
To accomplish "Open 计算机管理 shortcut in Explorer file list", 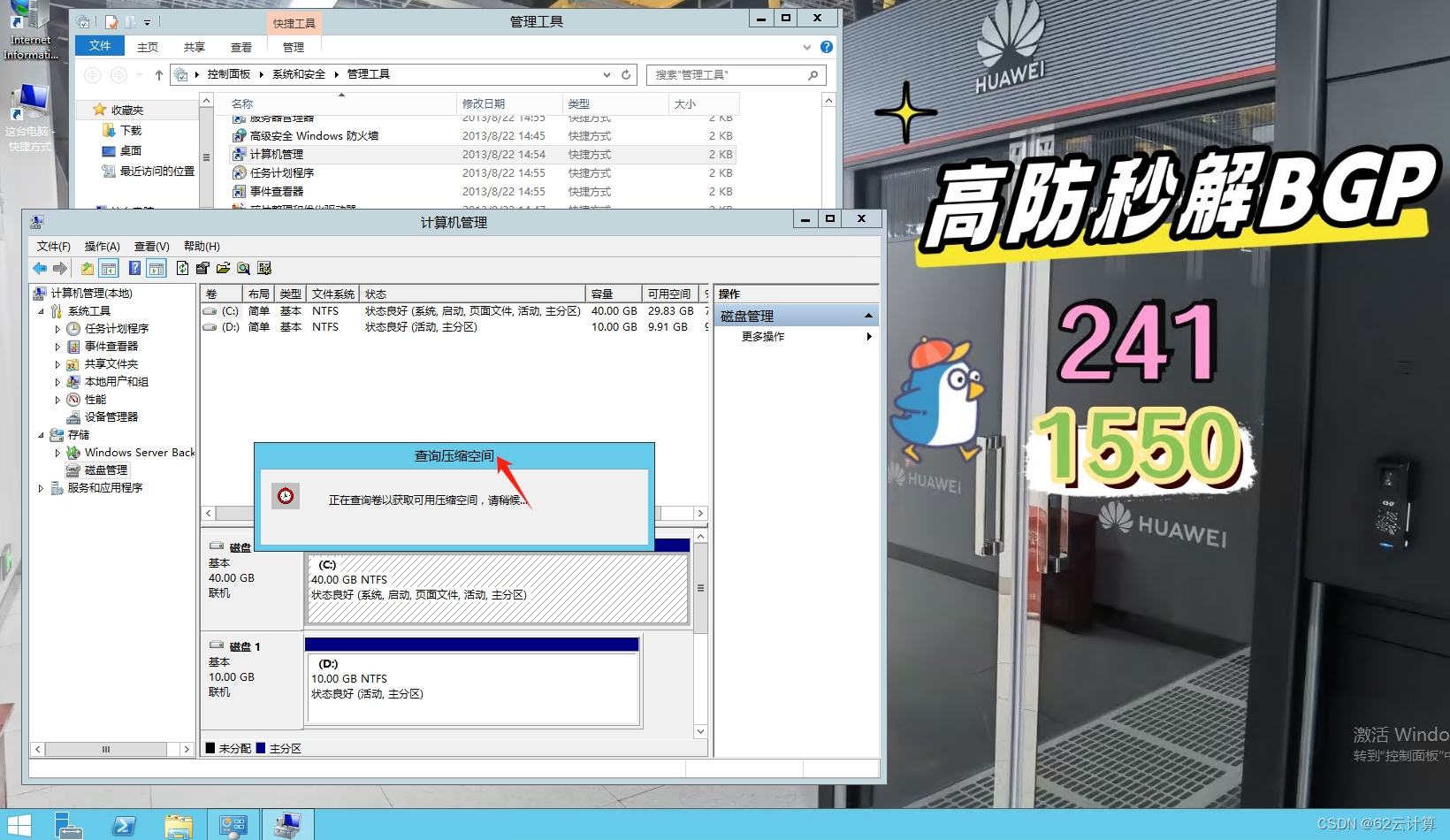I will [276, 155].
